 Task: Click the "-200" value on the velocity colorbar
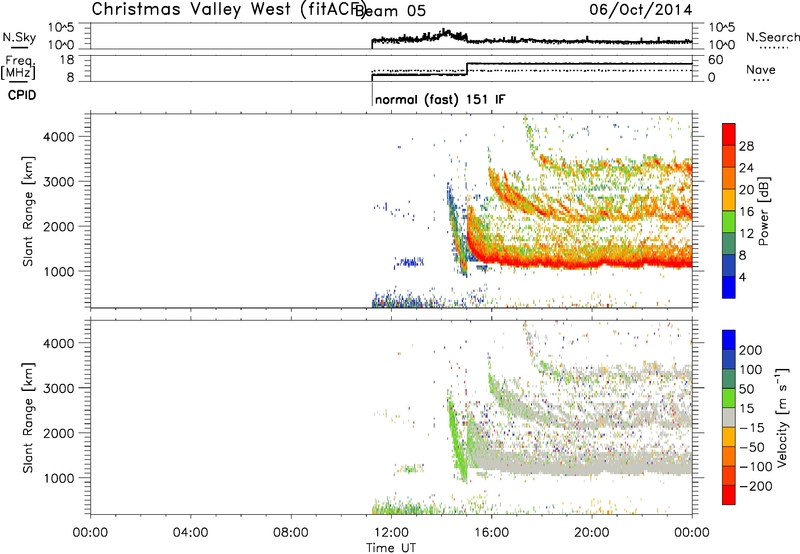tap(756, 486)
